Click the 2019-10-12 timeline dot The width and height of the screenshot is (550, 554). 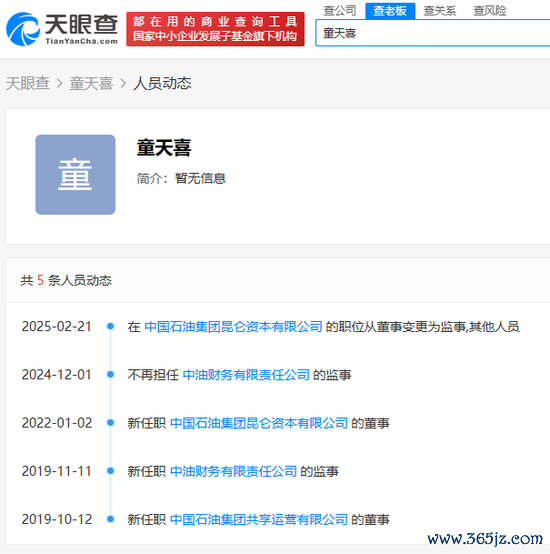coord(111,519)
